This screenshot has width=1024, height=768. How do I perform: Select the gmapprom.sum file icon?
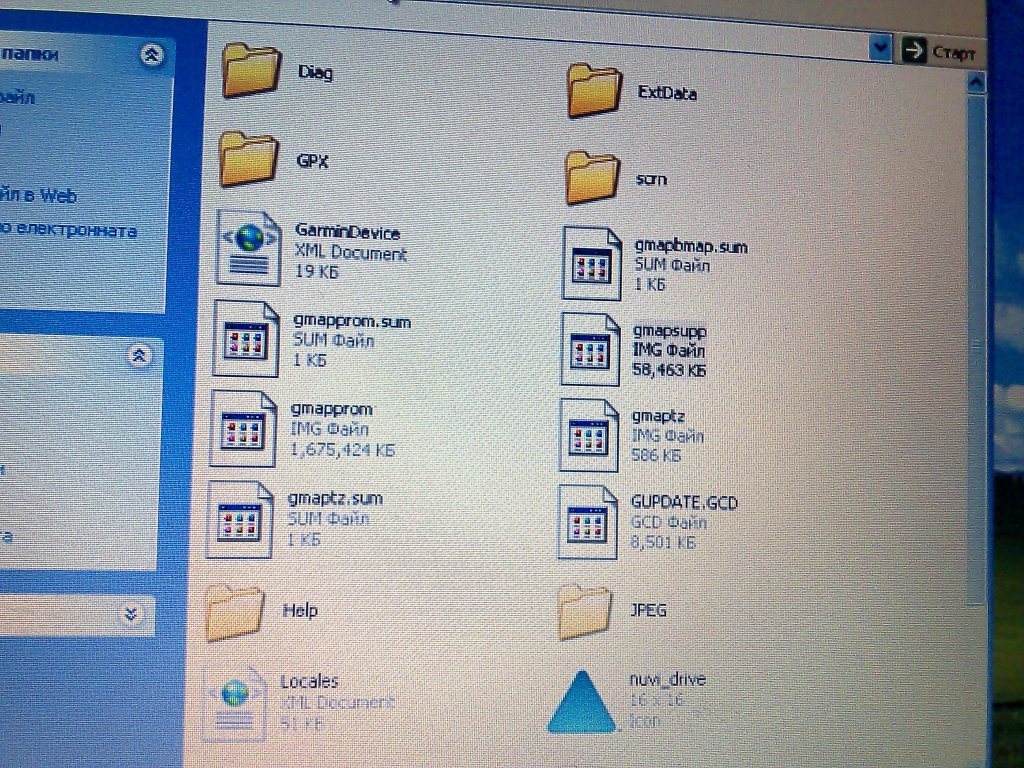(246, 338)
